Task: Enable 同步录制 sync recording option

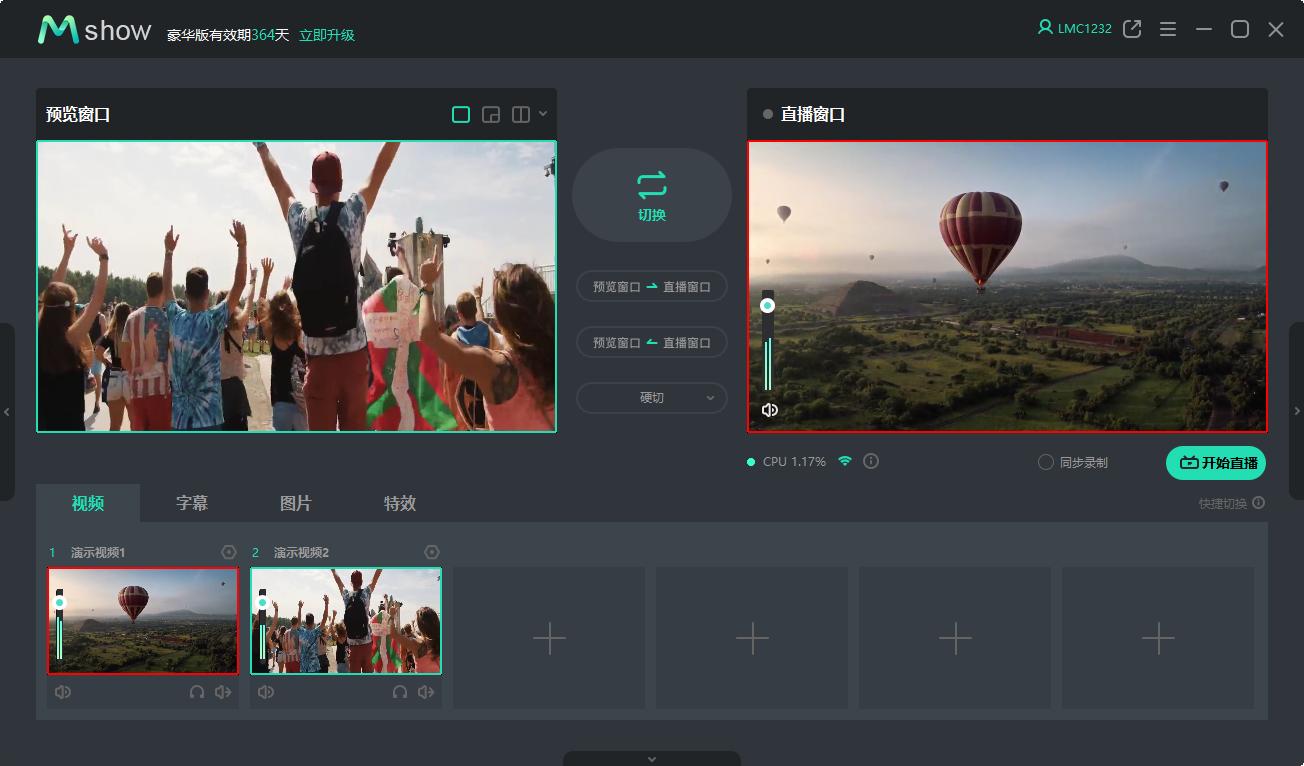Action: point(1046,462)
